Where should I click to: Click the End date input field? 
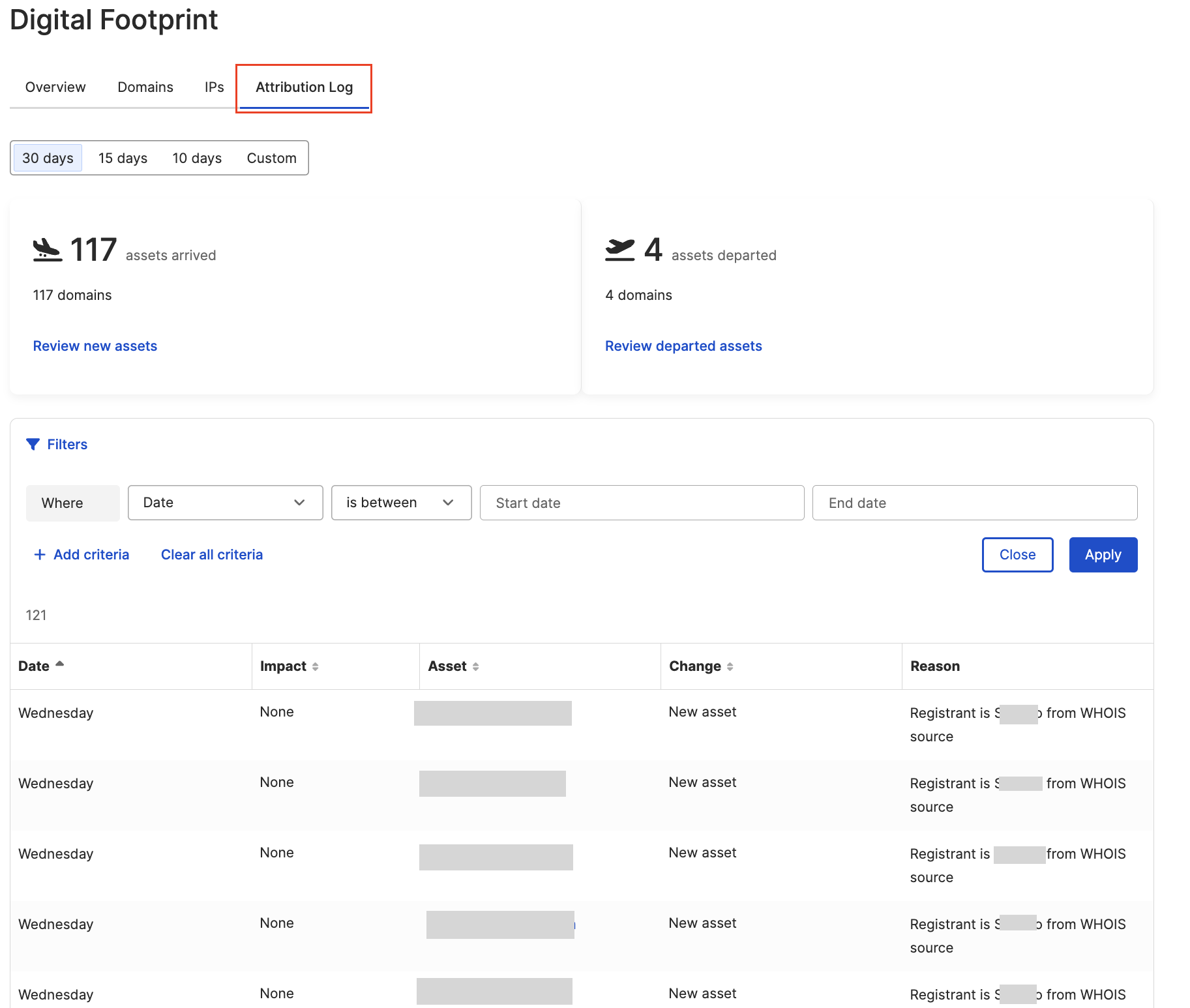(x=974, y=503)
